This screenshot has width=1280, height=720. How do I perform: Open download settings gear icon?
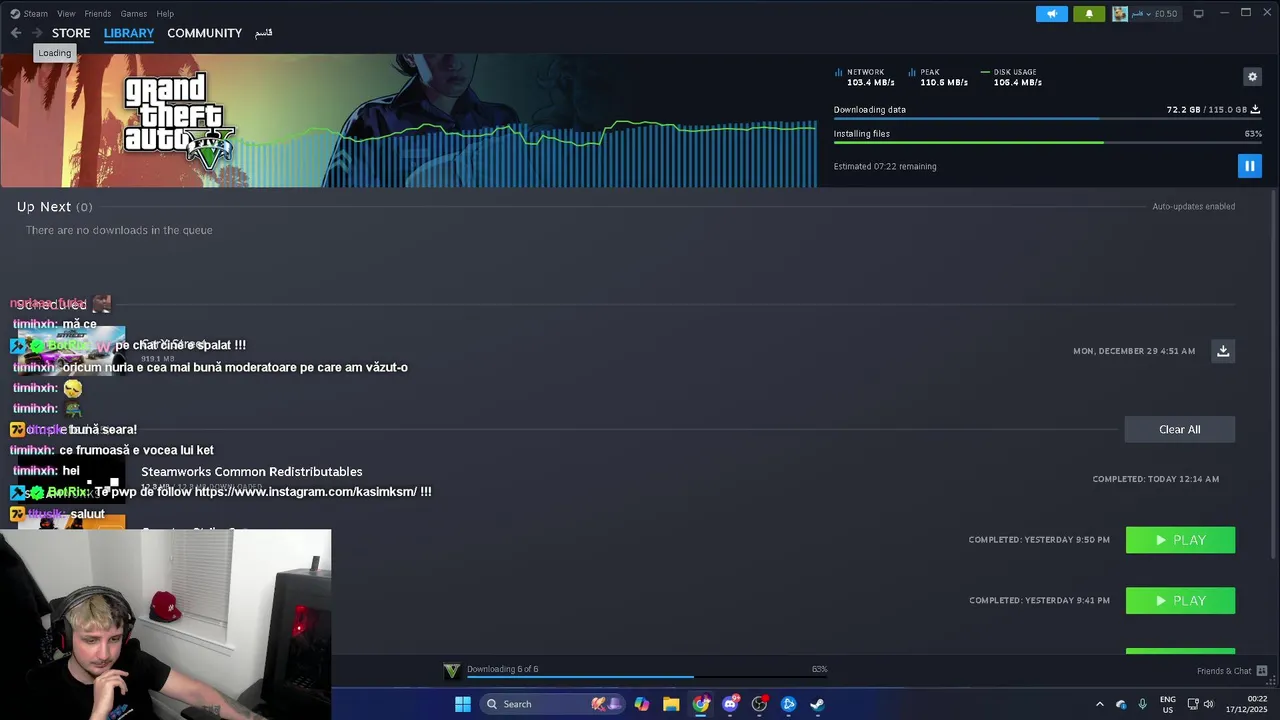[1252, 77]
